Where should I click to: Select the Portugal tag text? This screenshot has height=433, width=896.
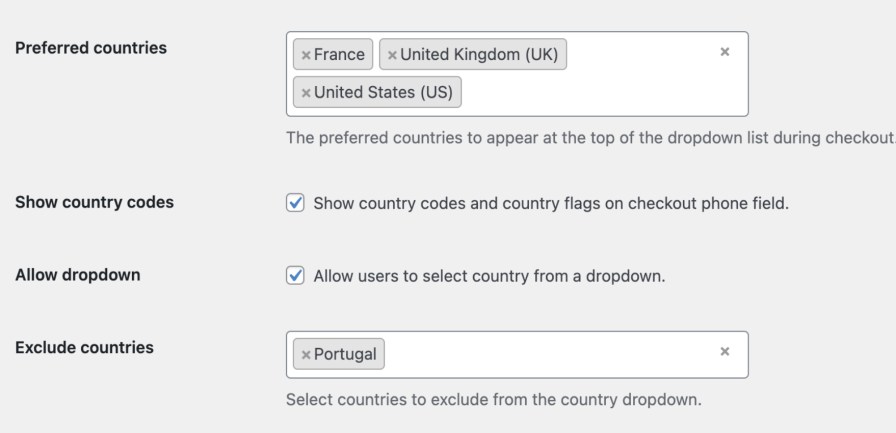(345, 354)
